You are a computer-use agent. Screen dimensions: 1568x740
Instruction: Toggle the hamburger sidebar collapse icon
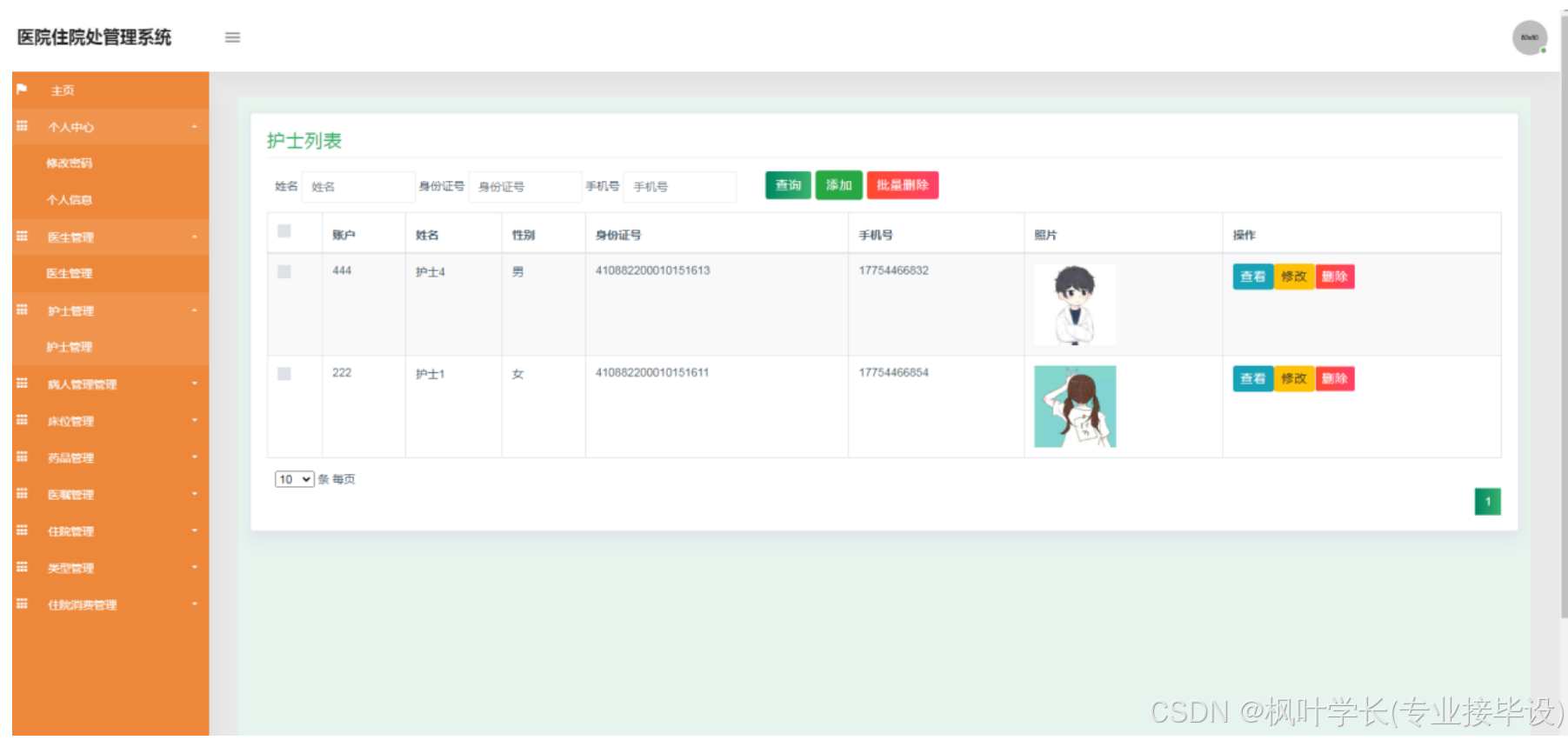click(232, 37)
